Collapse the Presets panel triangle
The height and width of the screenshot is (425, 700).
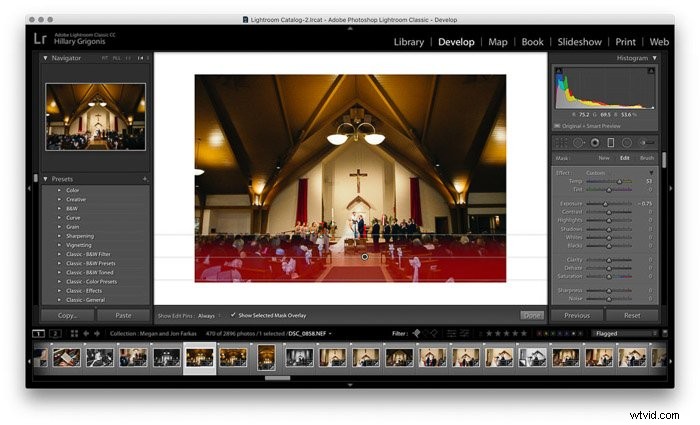point(46,179)
